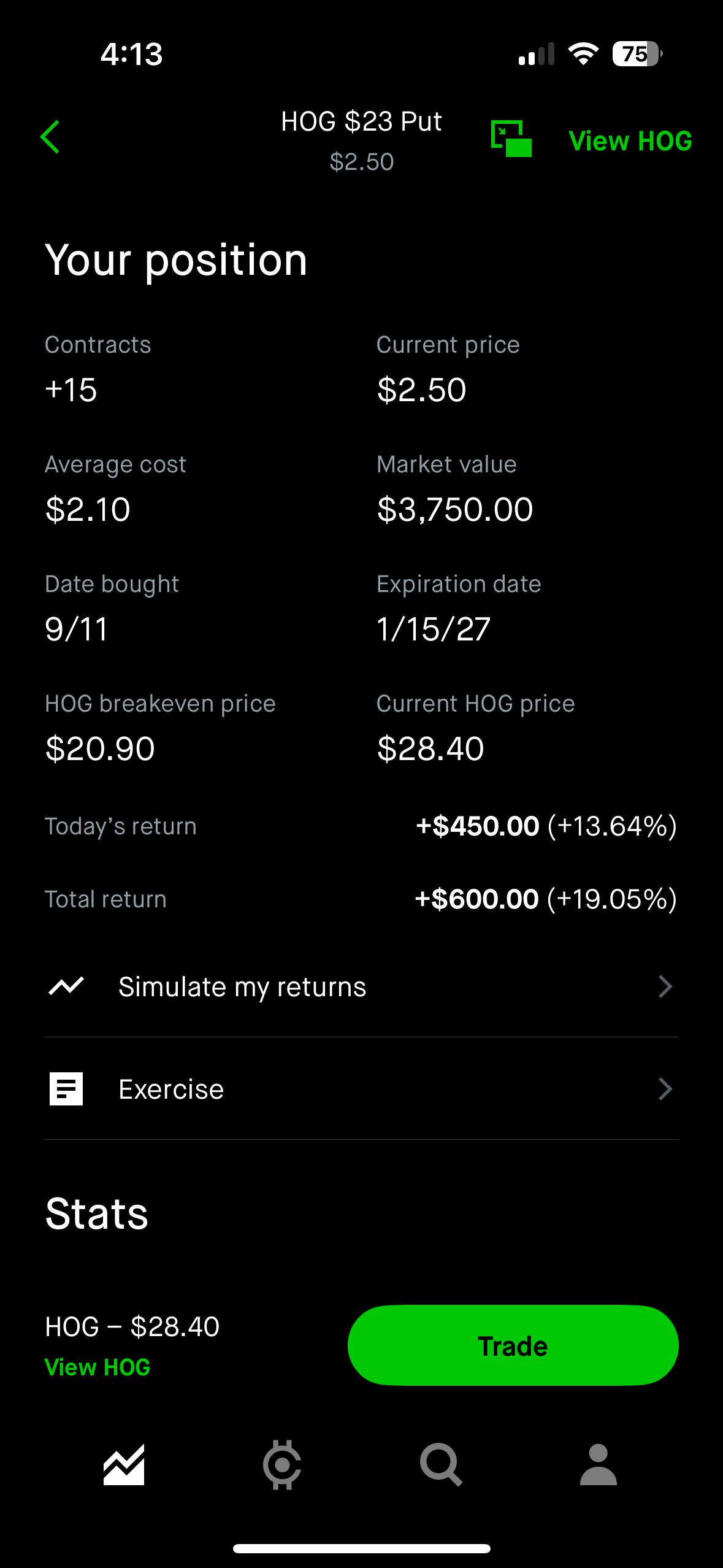Toggle Total return value display
This screenshot has width=723, height=1568.
tap(546, 899)
